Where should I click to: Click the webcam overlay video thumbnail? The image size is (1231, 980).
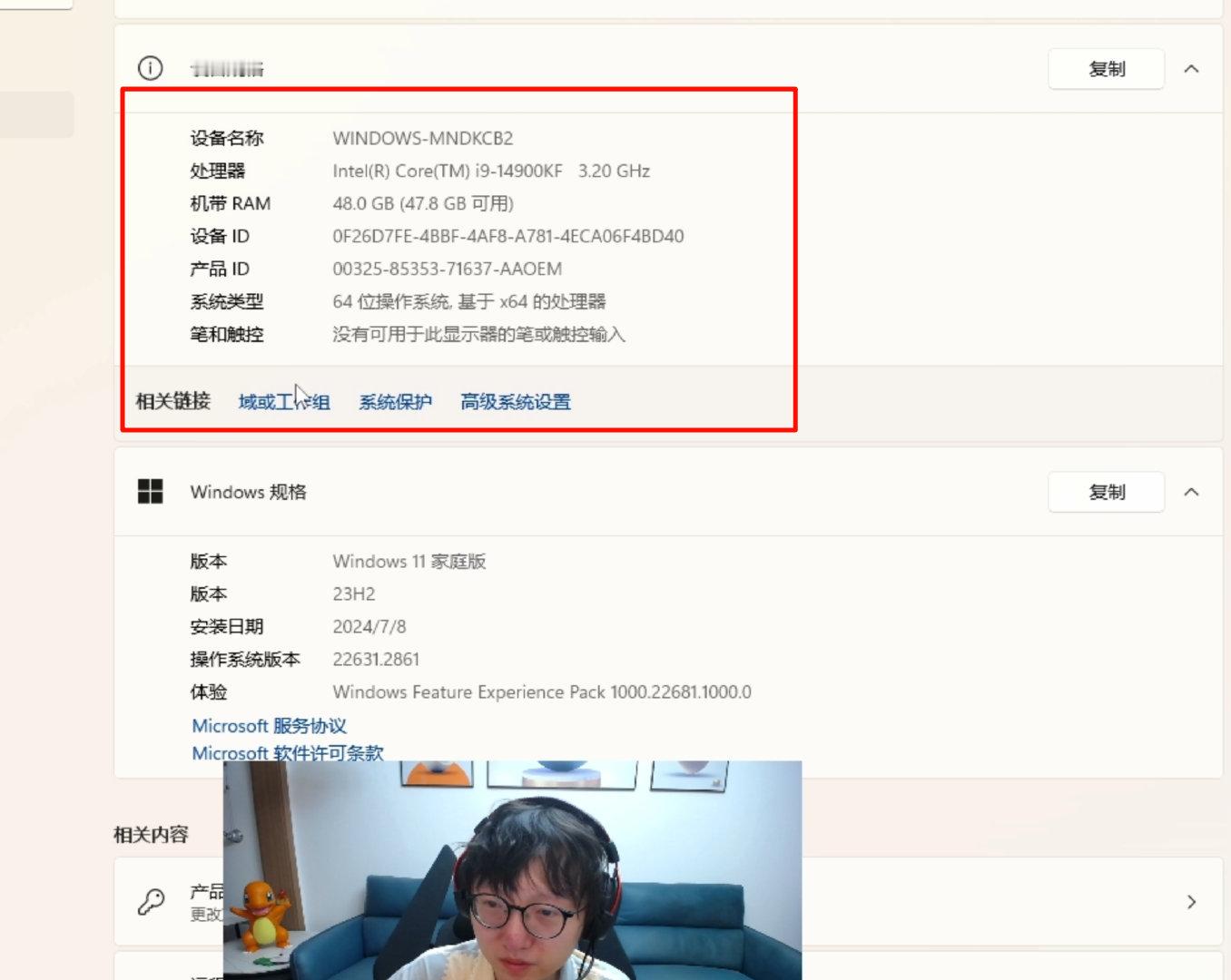click(x=513, y=870)
